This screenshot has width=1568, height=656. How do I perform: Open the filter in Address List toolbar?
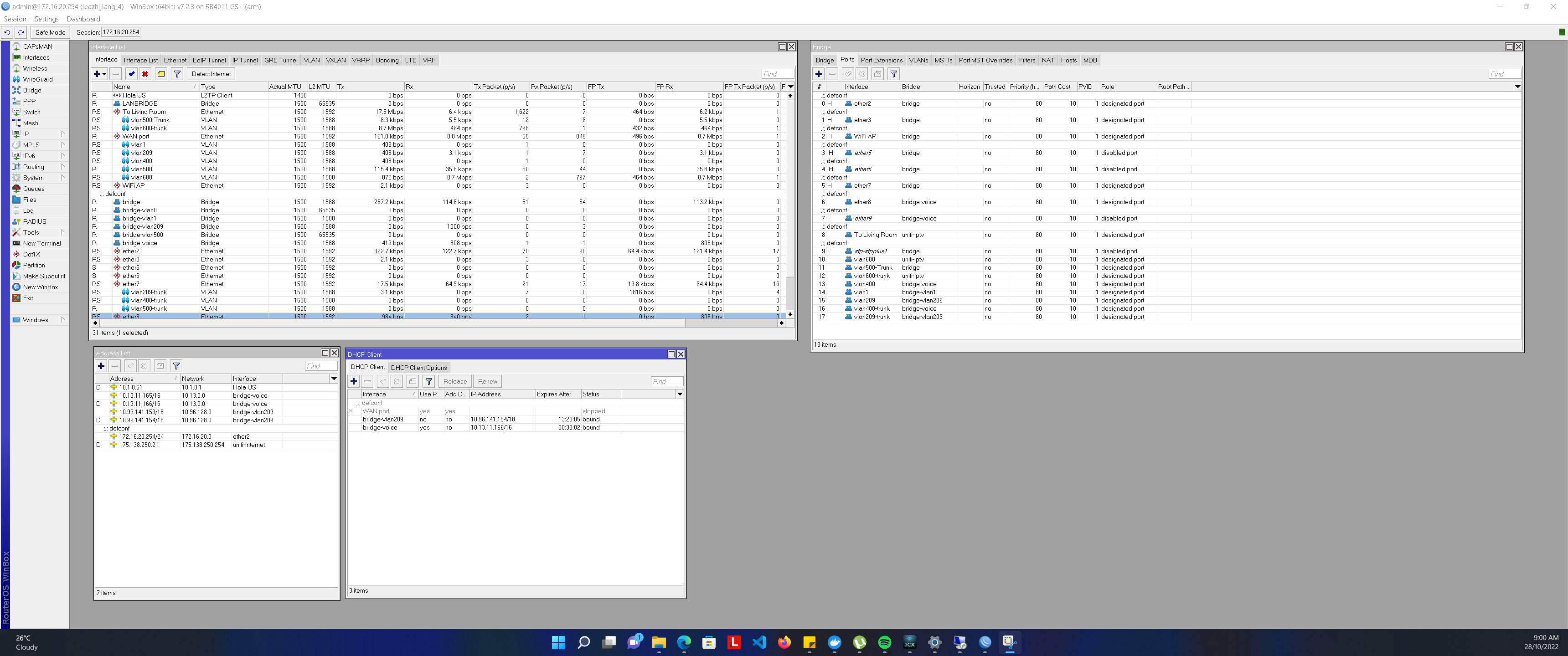tap(176, 366)
